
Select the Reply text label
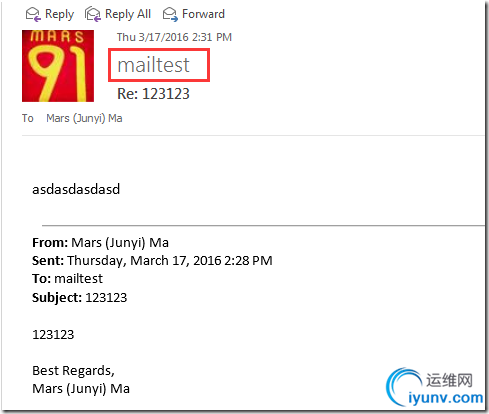[x=59, y=14]
